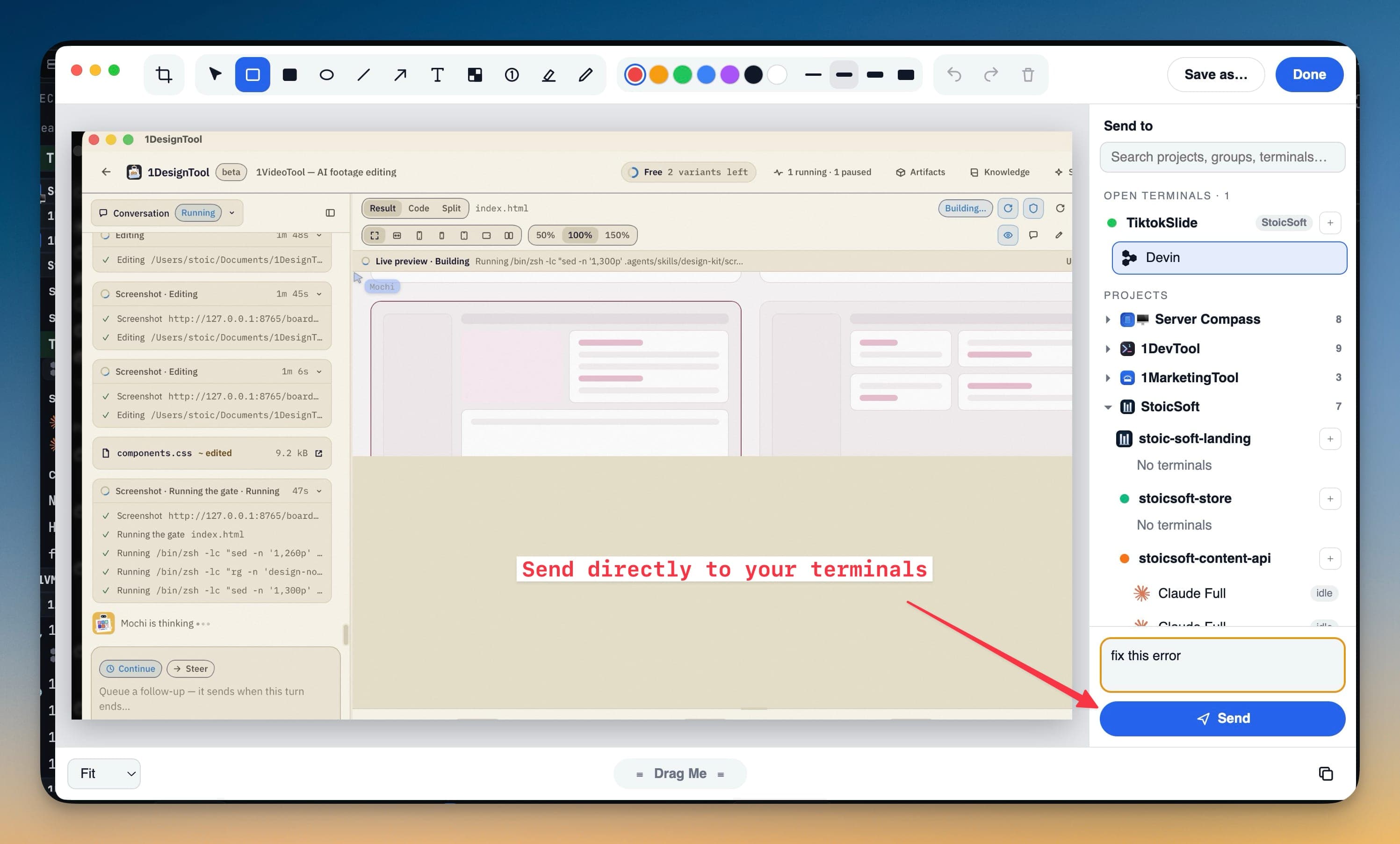Pick the black color swatch
The width and height of the screenshot is (1400, 844).
pyautogui.click(x=753, y=74)
